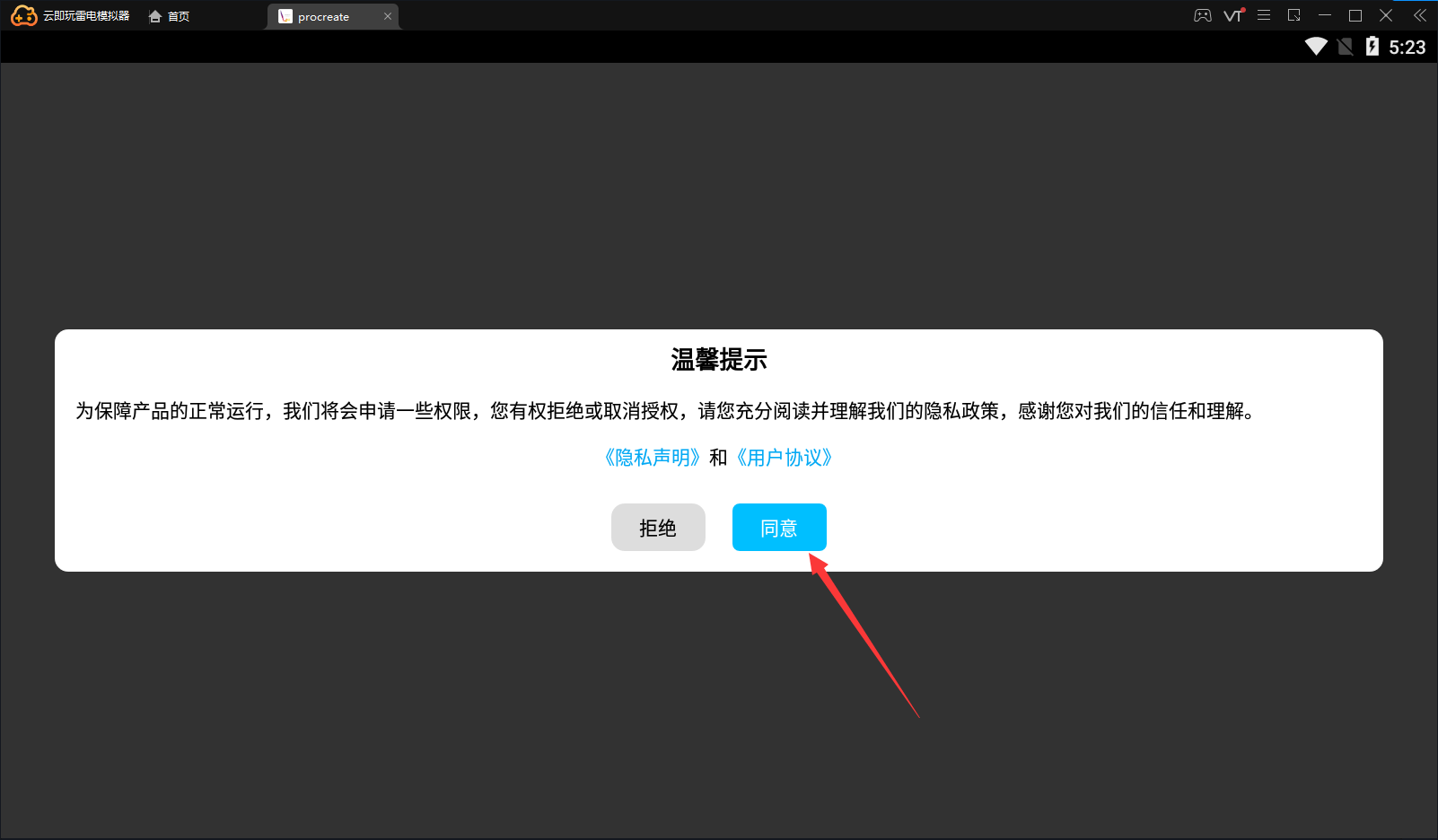Switch to the procreate tab
Viewport: 1438px width, 840px height.
pos(331,16)
